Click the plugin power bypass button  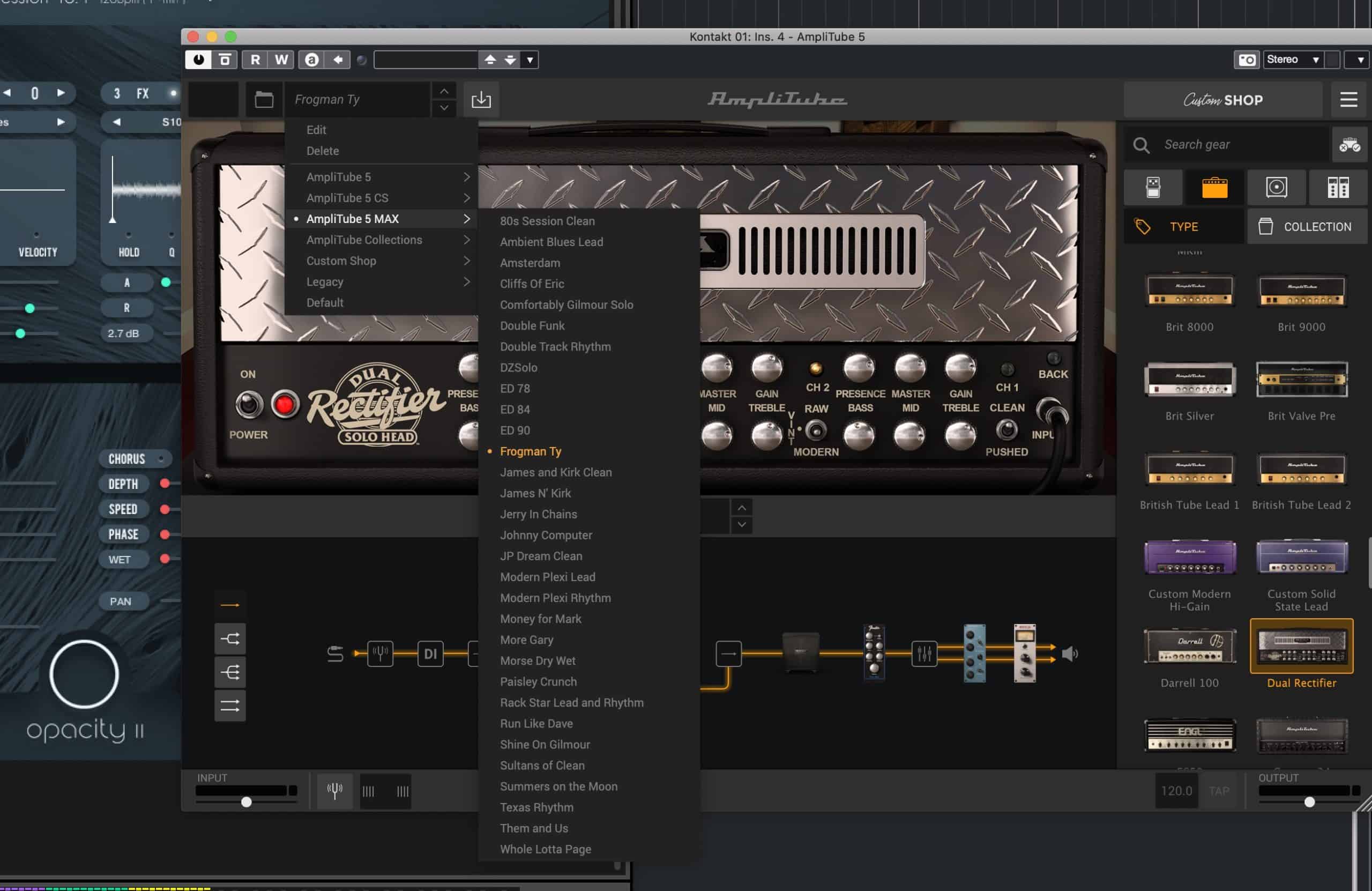pos(198,60)
